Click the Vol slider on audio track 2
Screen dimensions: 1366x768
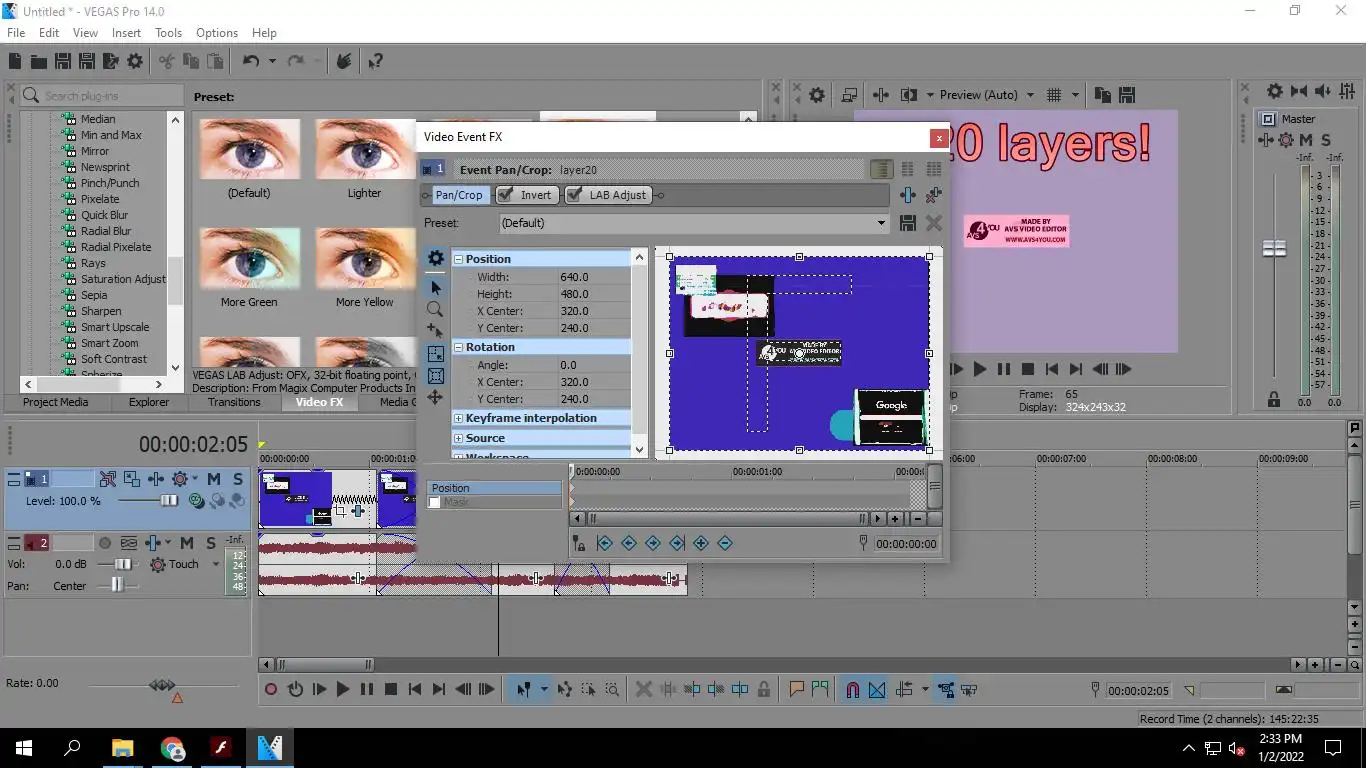coord(122,564)
